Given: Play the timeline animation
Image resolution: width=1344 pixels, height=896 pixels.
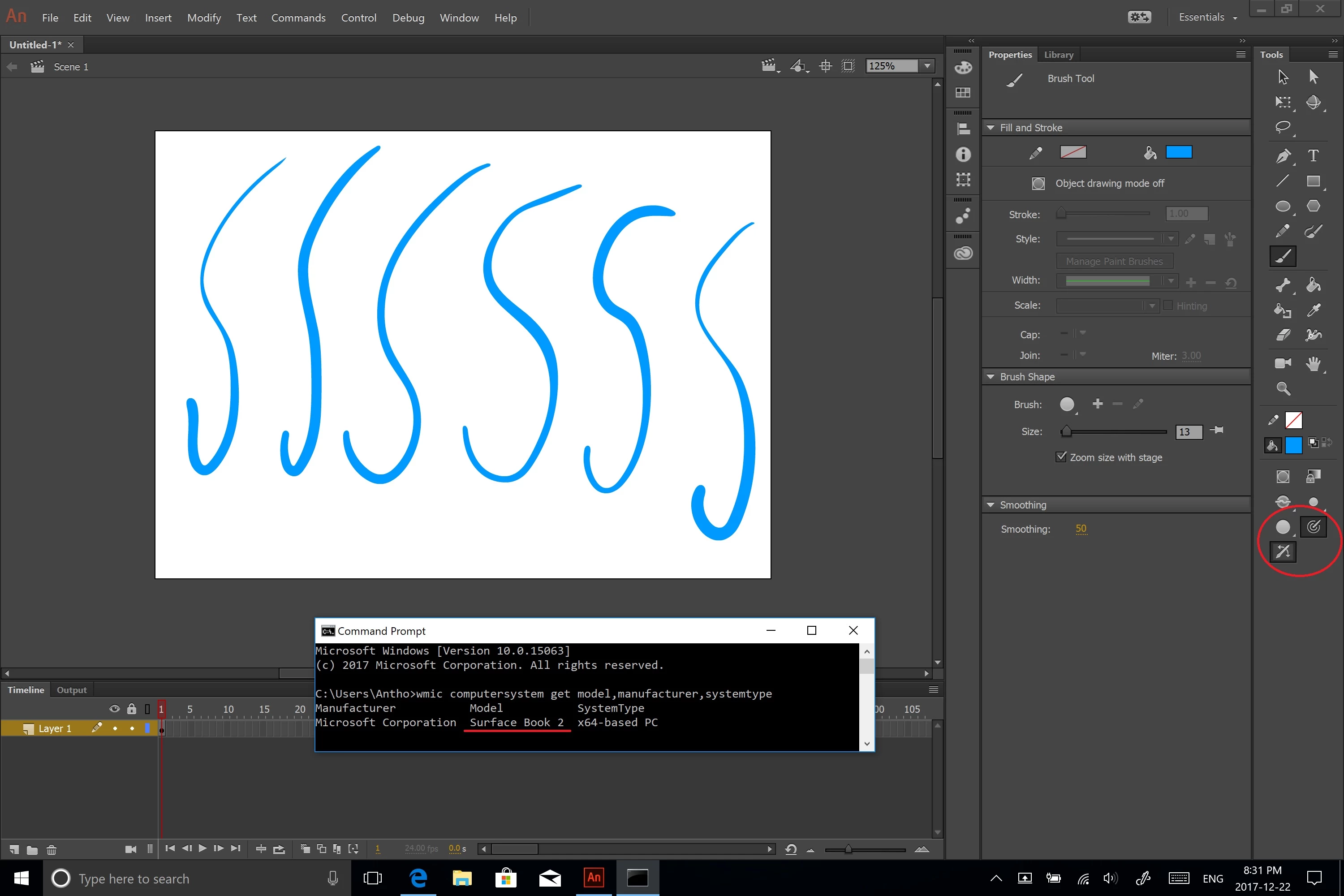Looking at the screenshot, I should [202, 849].
